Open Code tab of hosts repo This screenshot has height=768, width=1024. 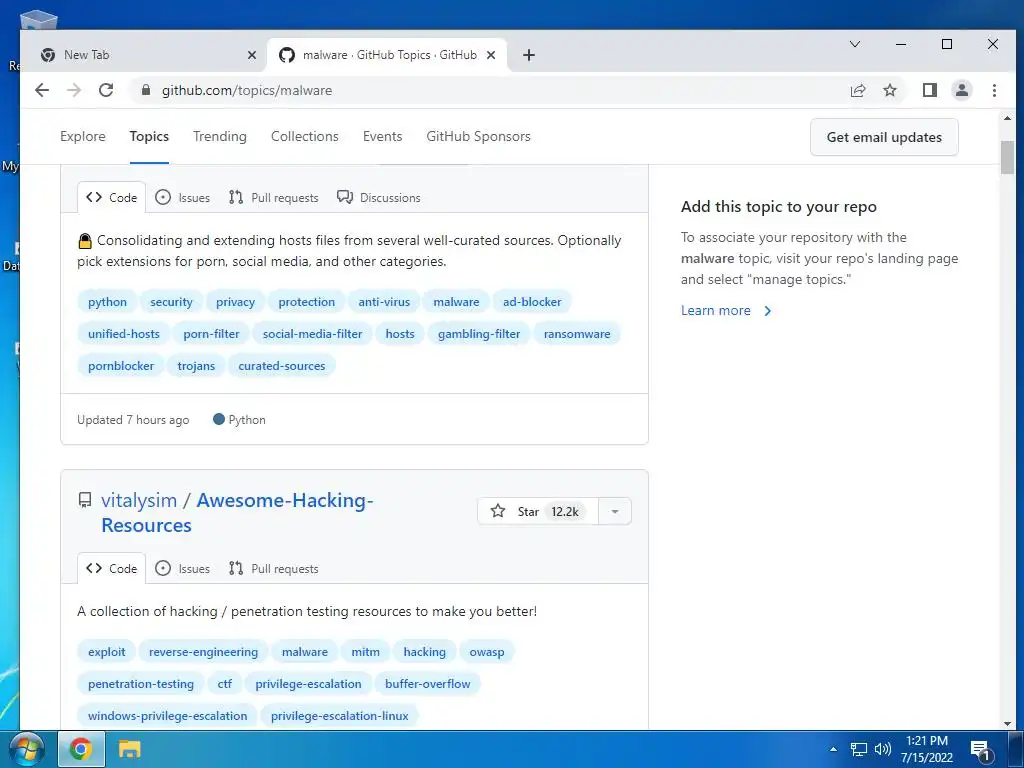point(112,197)
